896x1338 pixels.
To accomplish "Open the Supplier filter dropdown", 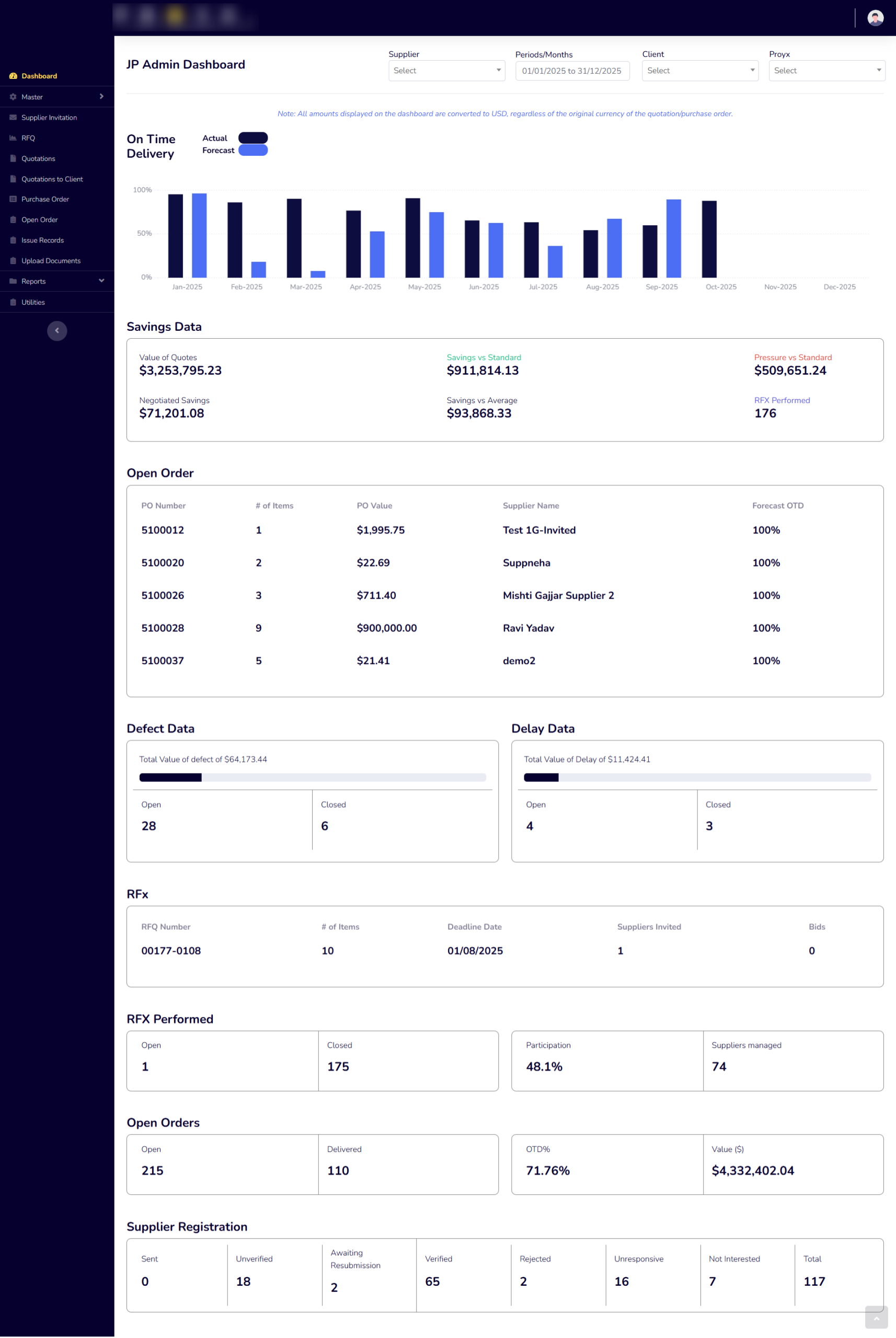I will coord(447,71).
